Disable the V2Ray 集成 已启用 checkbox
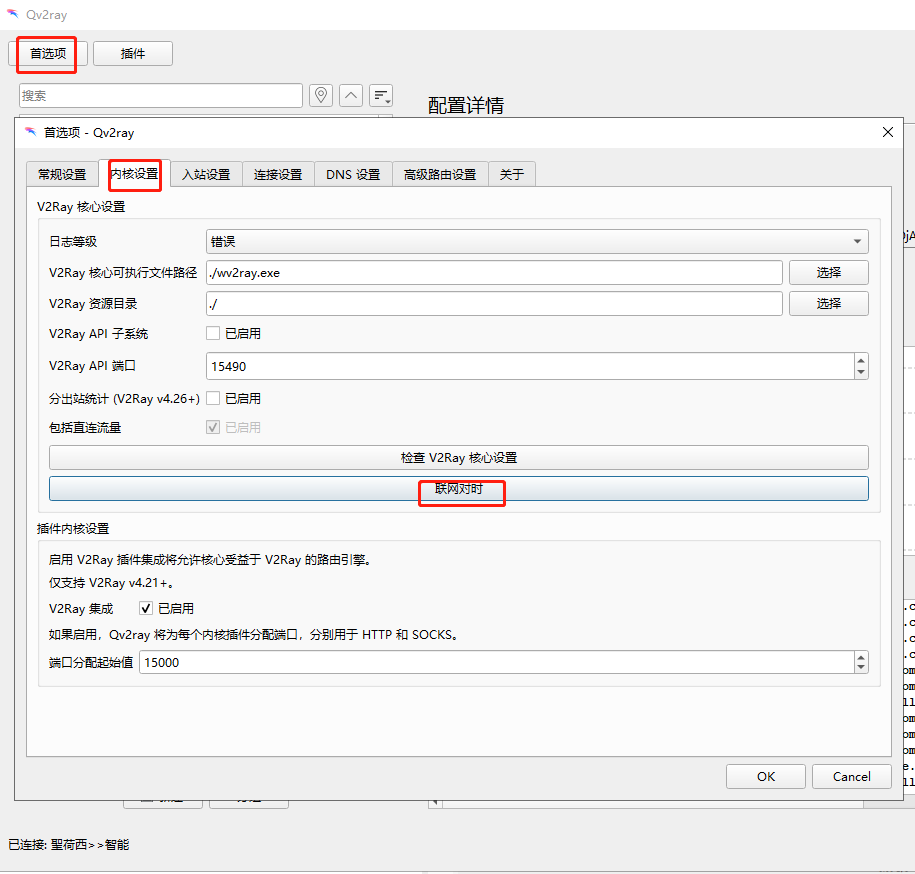This screenshot has width=915, height=874. [146, 608]
